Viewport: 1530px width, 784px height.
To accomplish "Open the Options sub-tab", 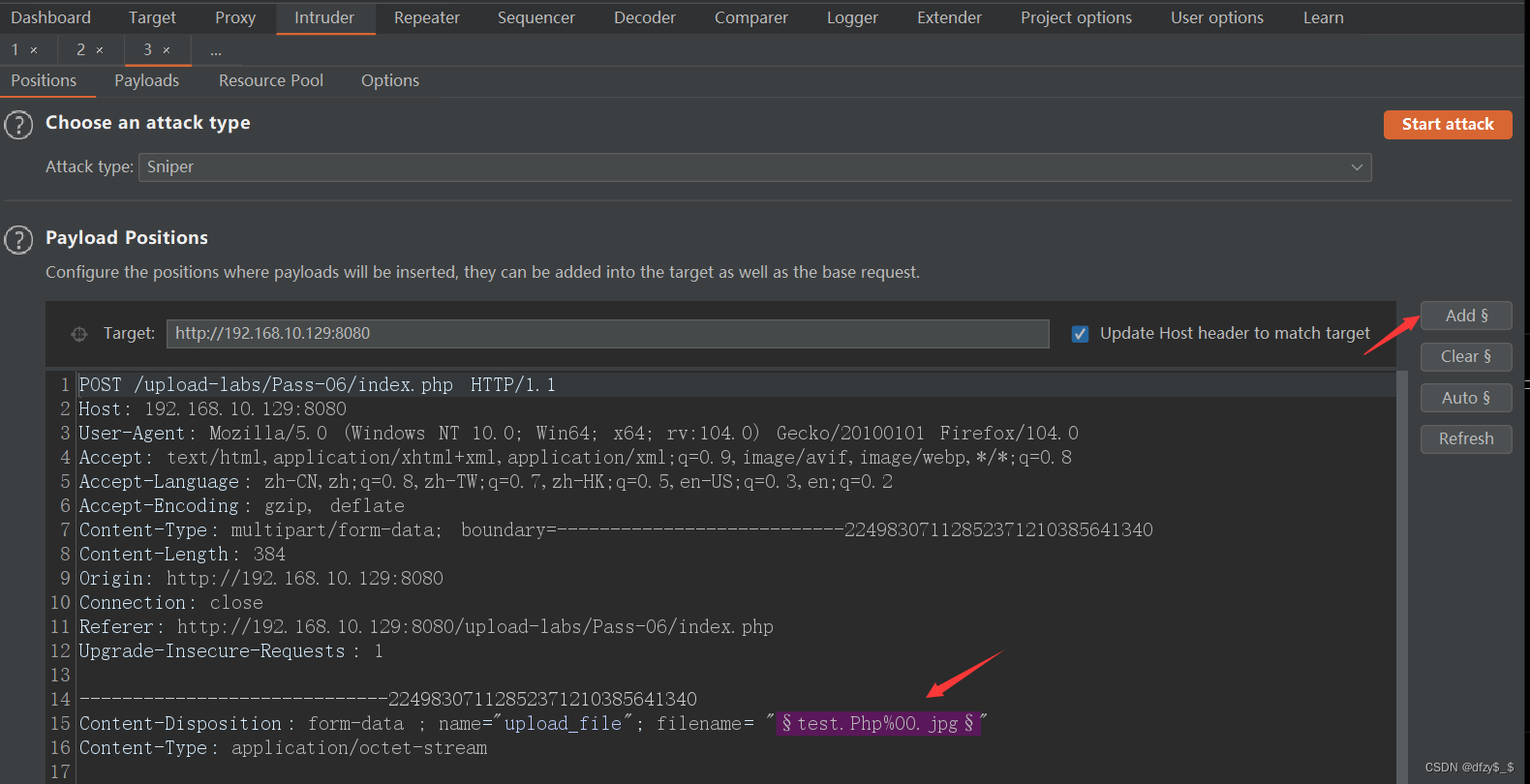I will [x=390, y=80].
